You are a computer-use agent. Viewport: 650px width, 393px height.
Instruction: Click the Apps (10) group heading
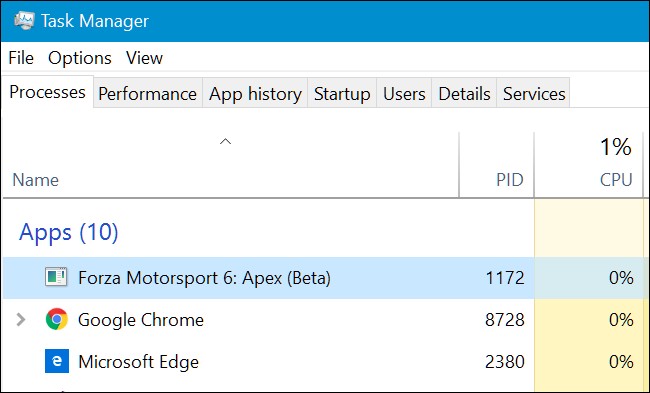[69, 232]
